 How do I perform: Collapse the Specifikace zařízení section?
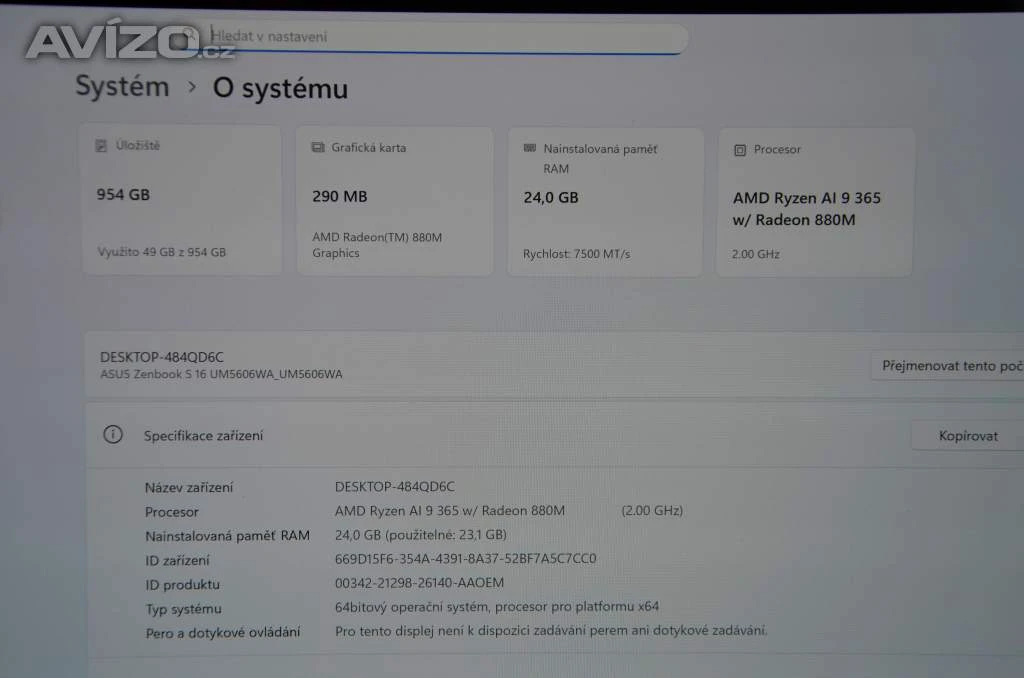(500, 435)
